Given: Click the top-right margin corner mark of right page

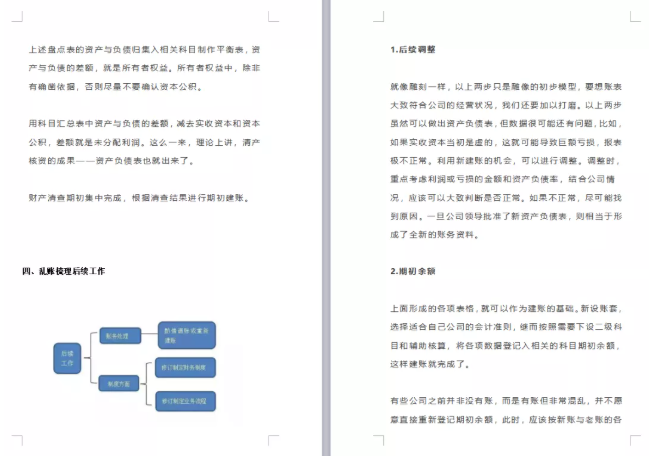Looking at the screenshot, I should click(x=636, y=17).
